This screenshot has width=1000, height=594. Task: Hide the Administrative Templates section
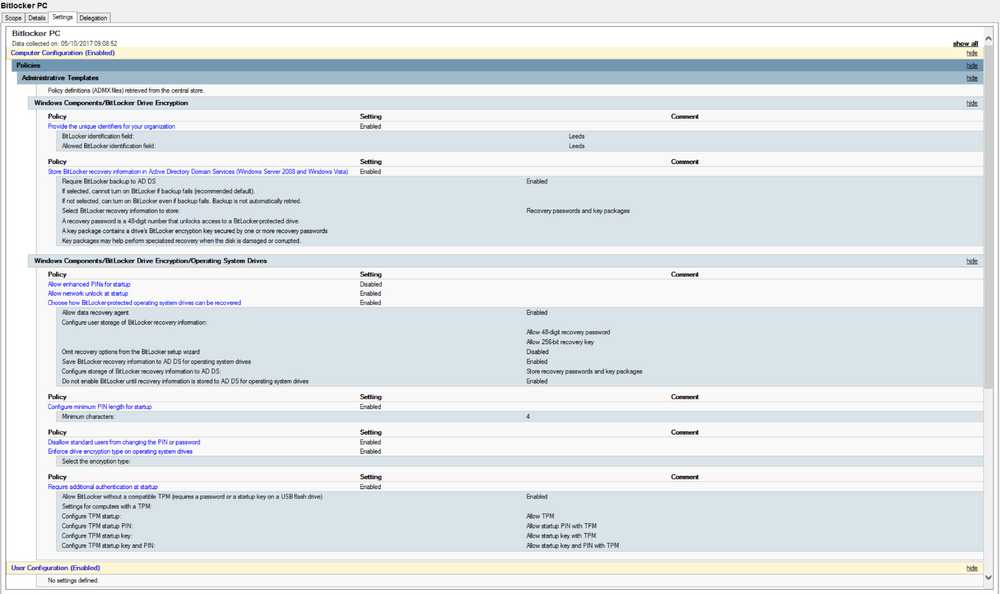click(971, 78)
